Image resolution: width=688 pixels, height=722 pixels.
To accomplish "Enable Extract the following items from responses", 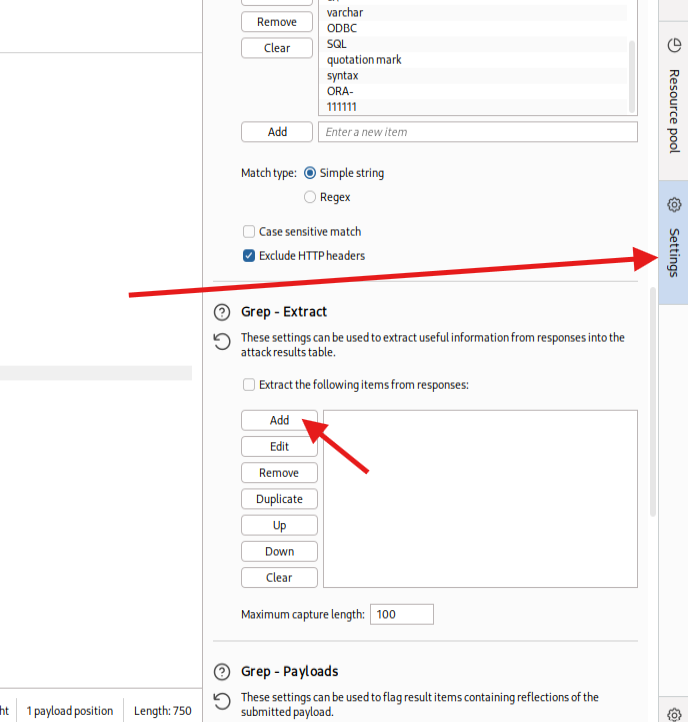I will (x=249, y=384).
